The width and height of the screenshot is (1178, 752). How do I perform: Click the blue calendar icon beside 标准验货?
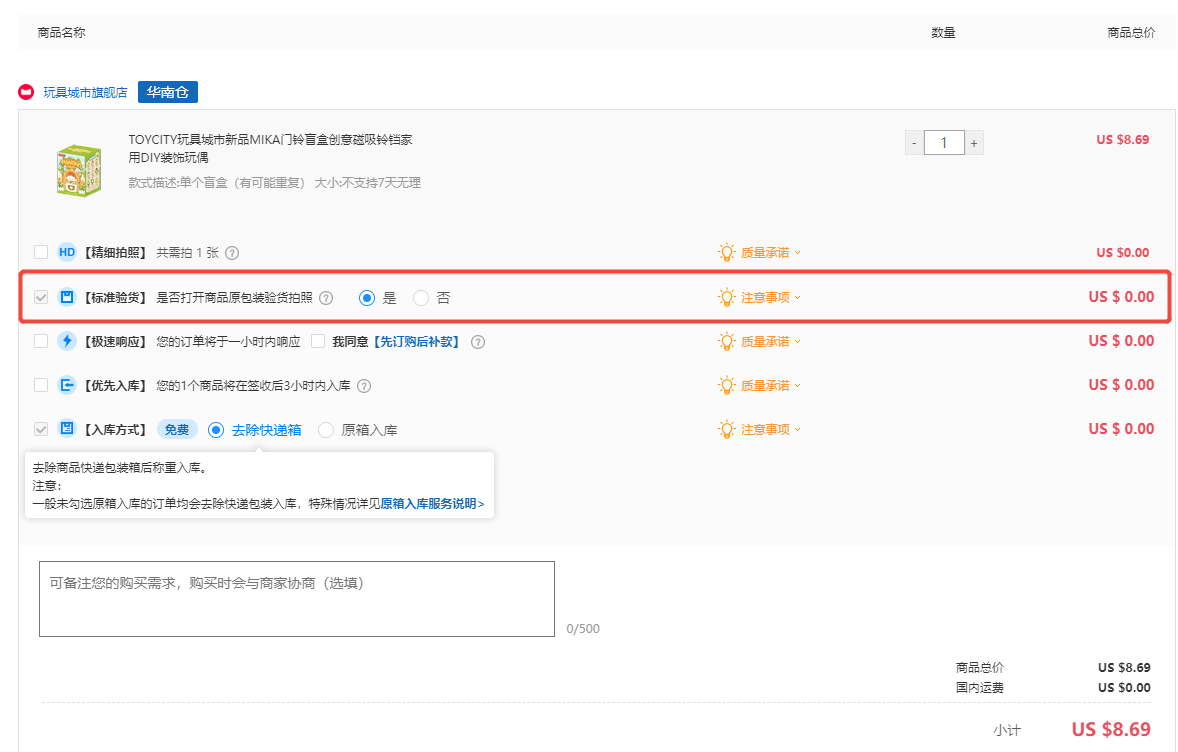pyautogui.click(x=66, y=297)
